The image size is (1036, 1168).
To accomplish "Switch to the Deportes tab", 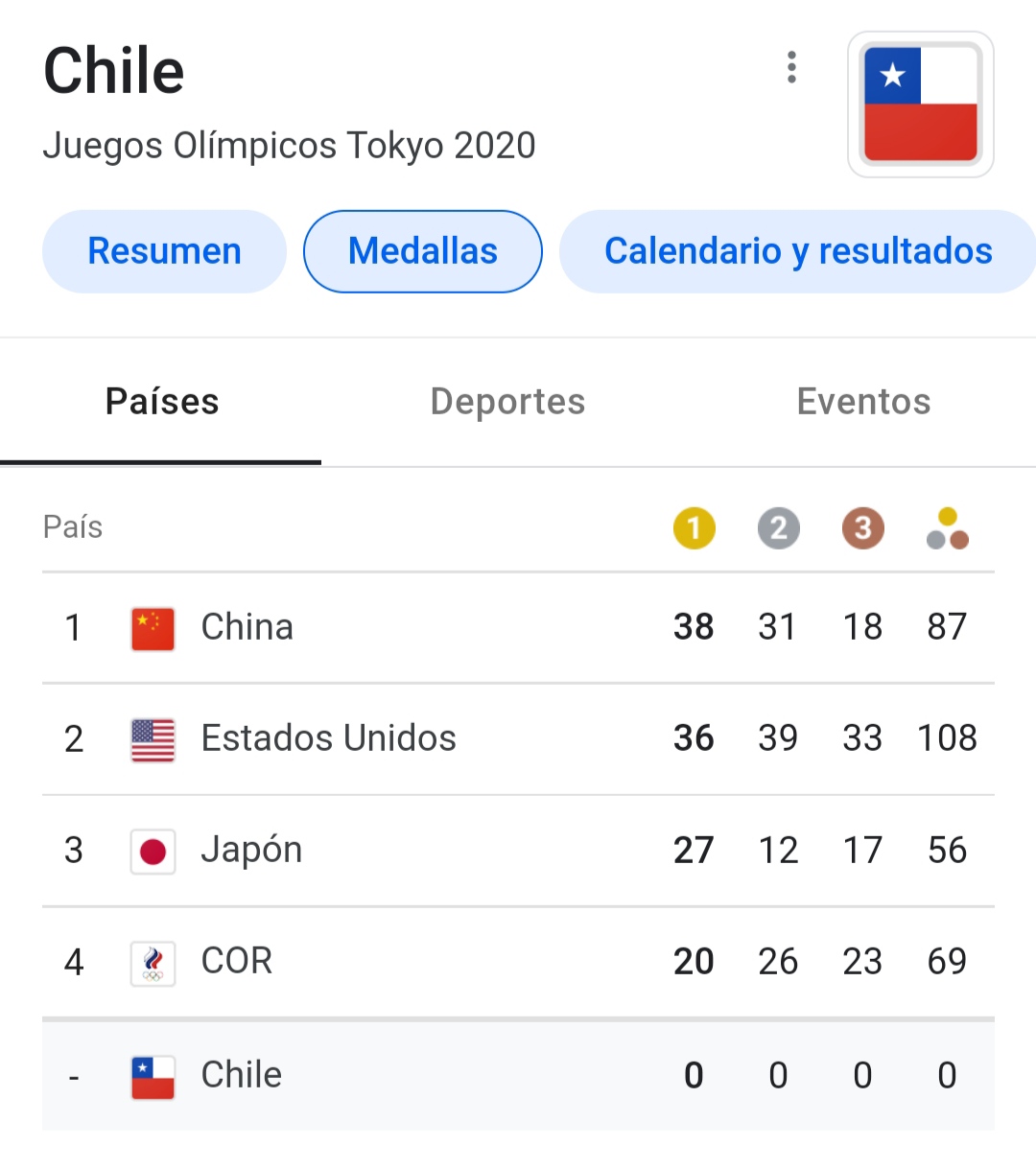I will point(507,402).
